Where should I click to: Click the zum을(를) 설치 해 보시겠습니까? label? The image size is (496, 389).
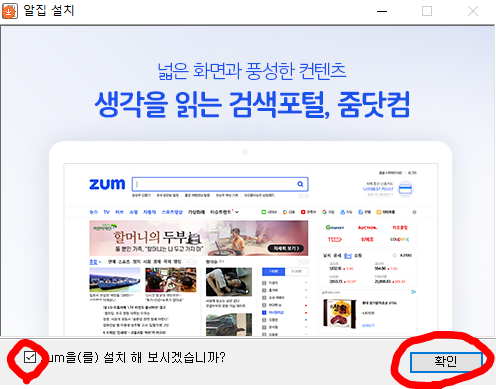[133, 358]
